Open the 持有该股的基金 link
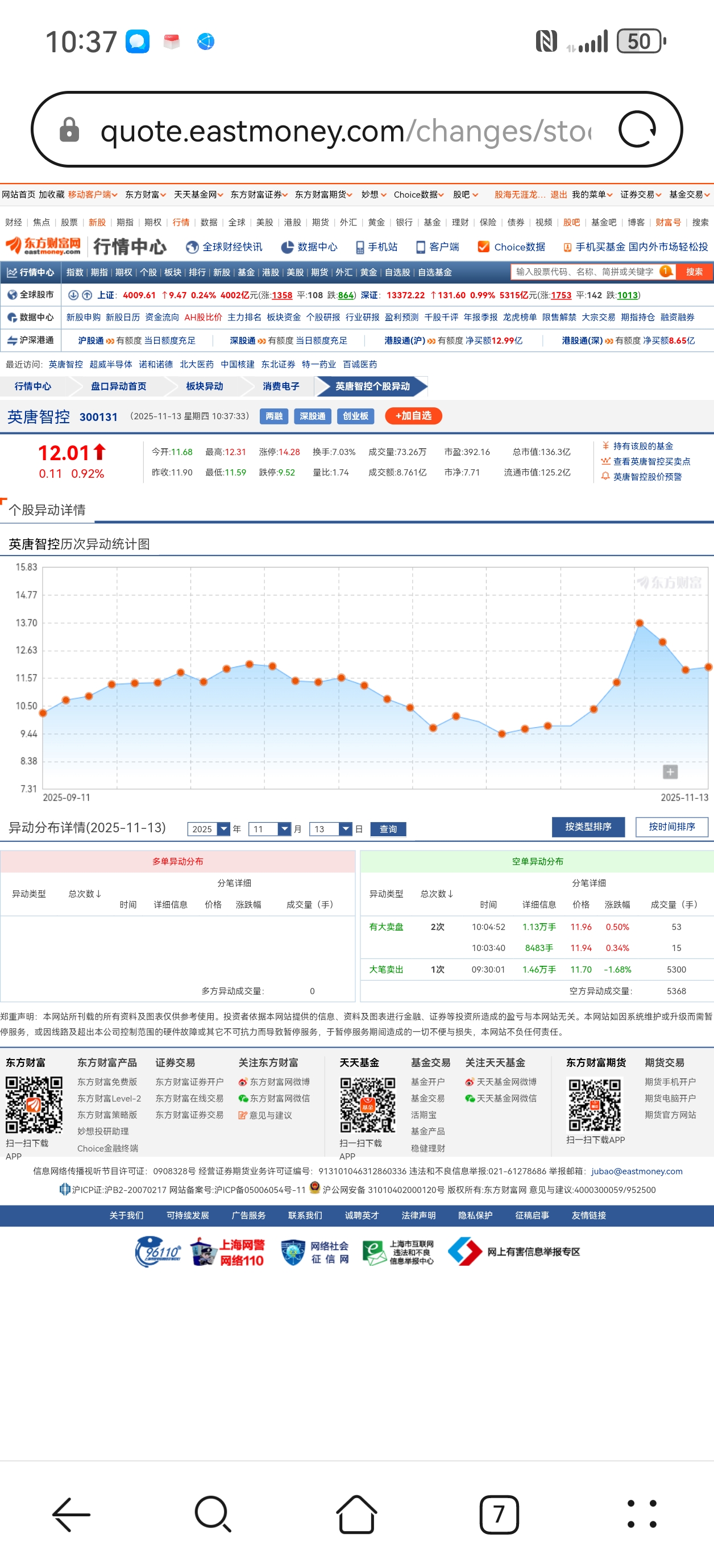This screenshot has height=1568, width=714. (643, 446)
